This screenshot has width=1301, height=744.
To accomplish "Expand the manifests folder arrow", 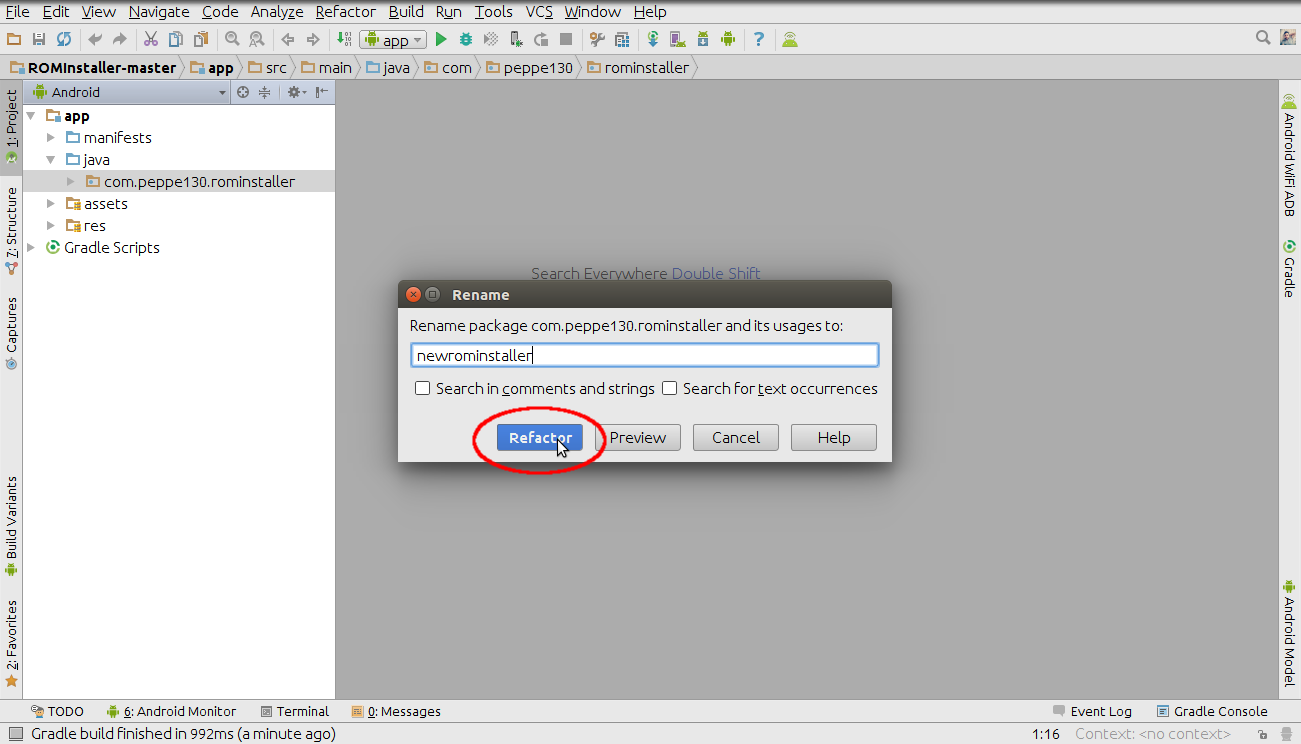I will 51,137.
